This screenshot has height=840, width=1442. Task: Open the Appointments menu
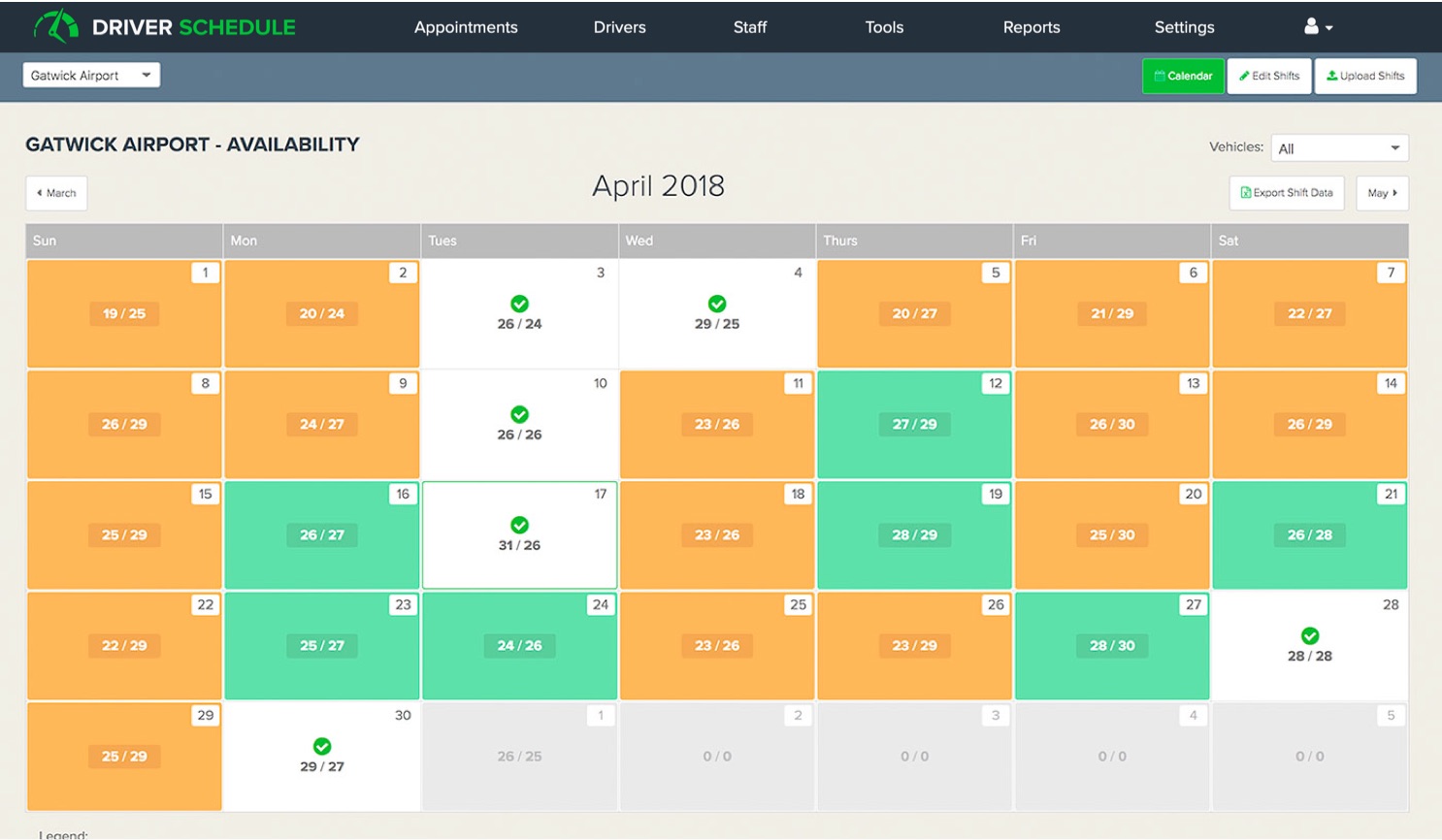[x=466, y=27]
